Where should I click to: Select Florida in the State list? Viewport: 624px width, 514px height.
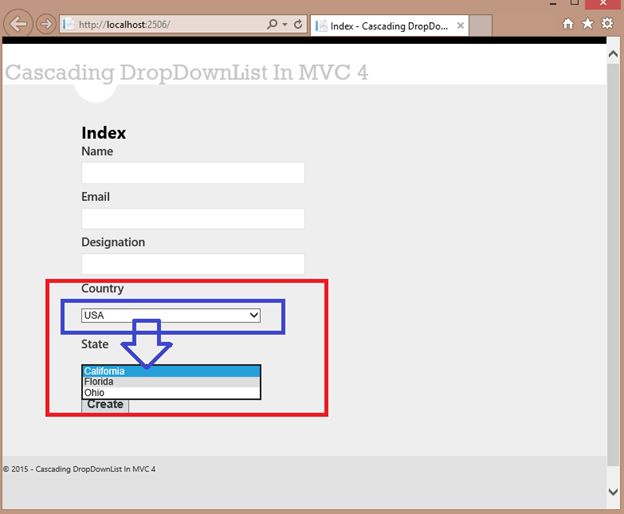(171, 382)
